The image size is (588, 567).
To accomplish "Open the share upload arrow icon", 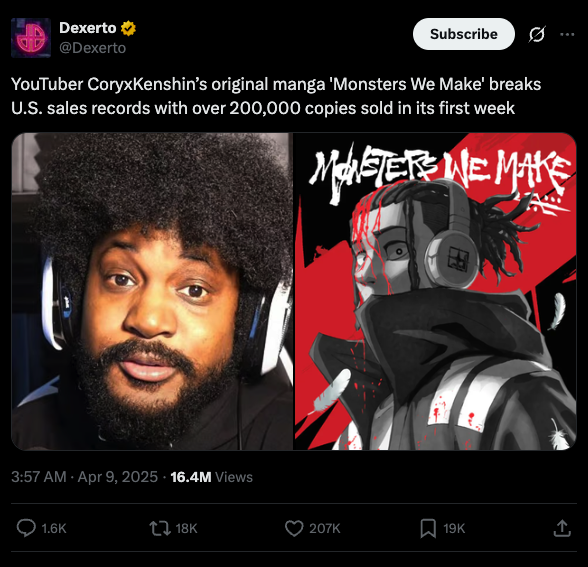I will (562, 528).
